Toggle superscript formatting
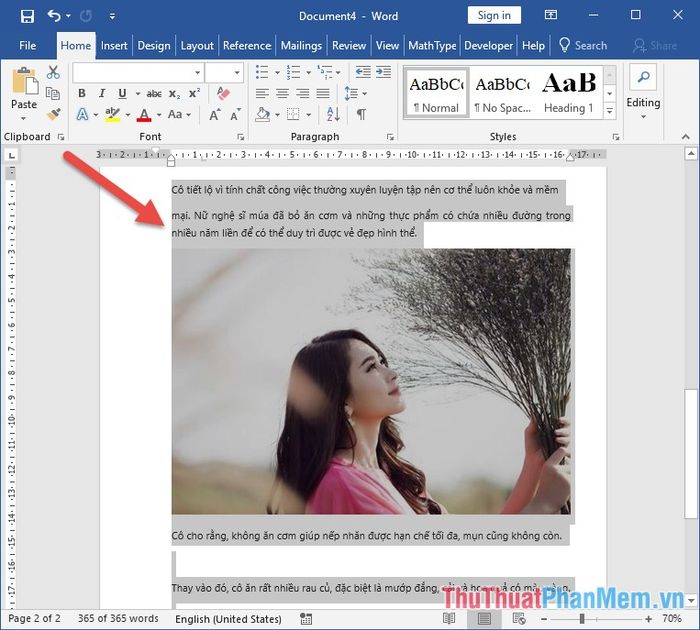Image resolution: width=700 pixels, height=630 pixels. pyautogui.click(x=194, y=93)
